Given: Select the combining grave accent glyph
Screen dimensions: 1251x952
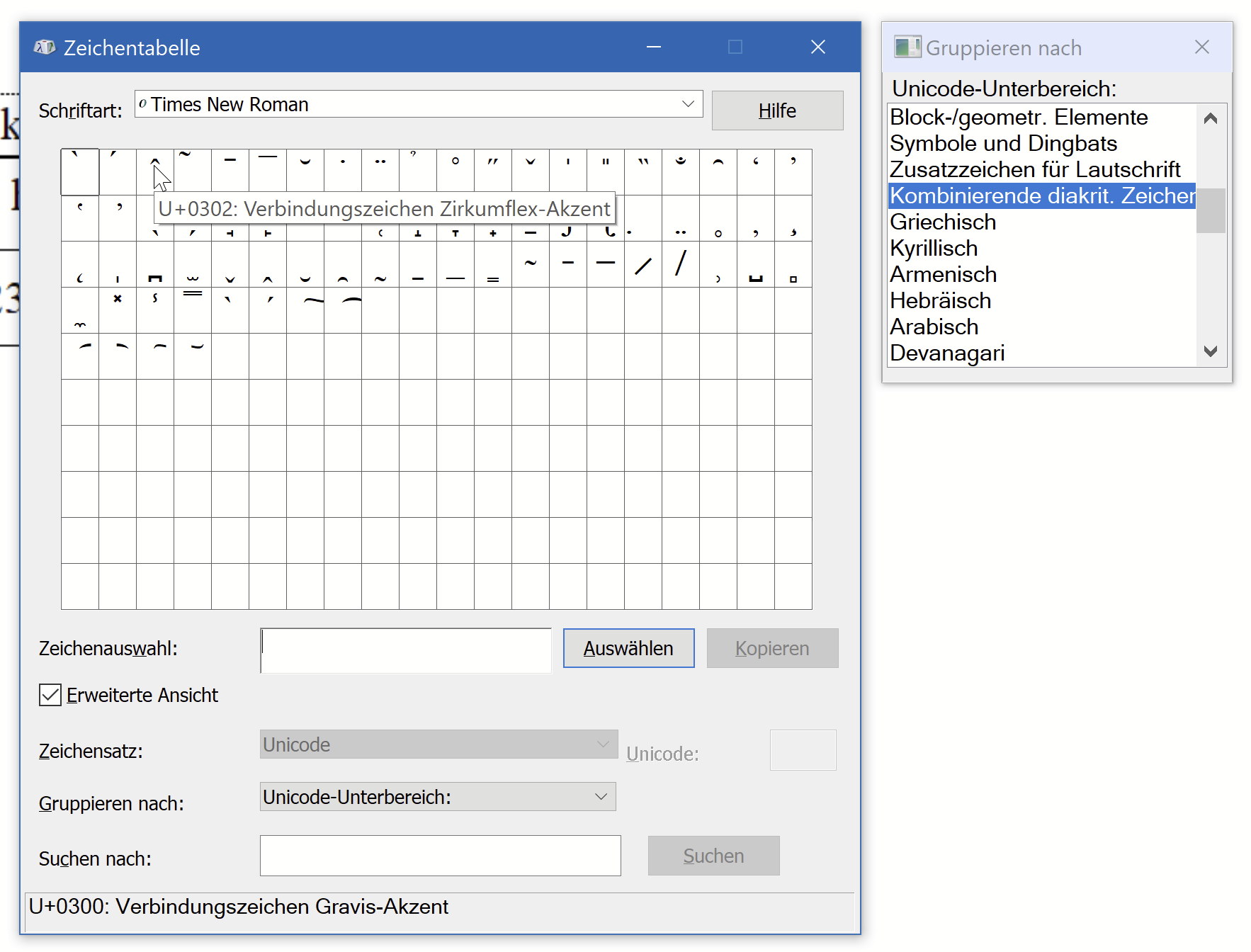Looking at the screenshot, I should [x=79, y=171].
